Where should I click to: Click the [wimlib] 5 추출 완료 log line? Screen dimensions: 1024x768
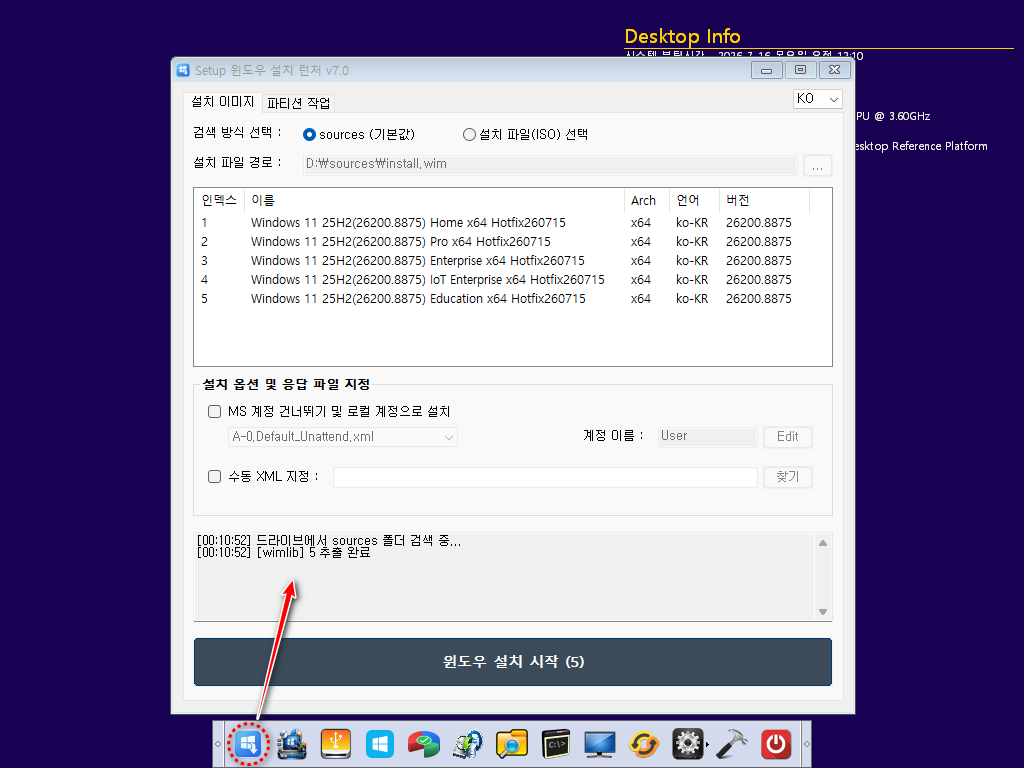[x=283, y=552]
